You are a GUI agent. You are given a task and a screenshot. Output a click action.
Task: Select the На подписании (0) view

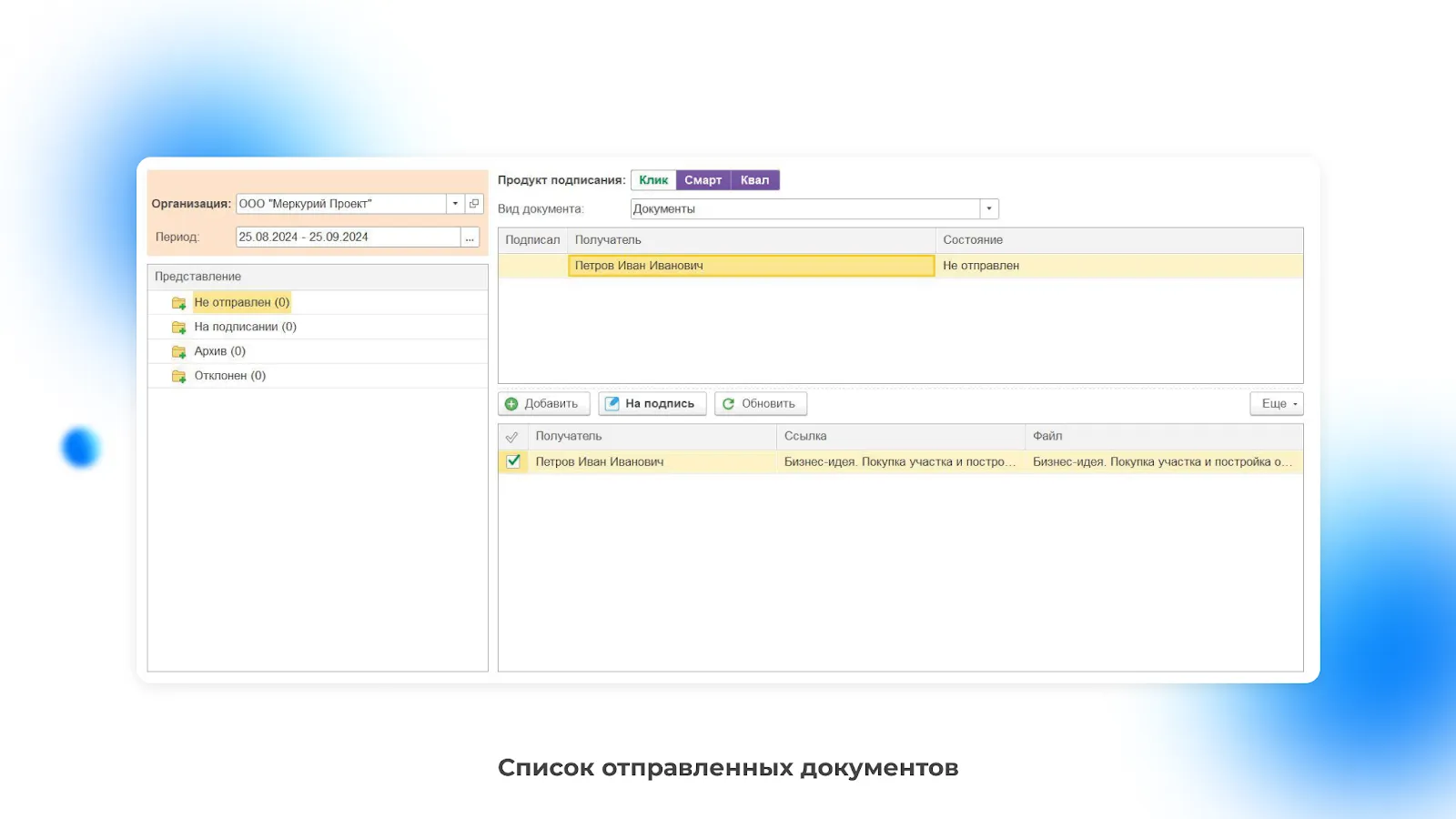[x=245, y=327]
